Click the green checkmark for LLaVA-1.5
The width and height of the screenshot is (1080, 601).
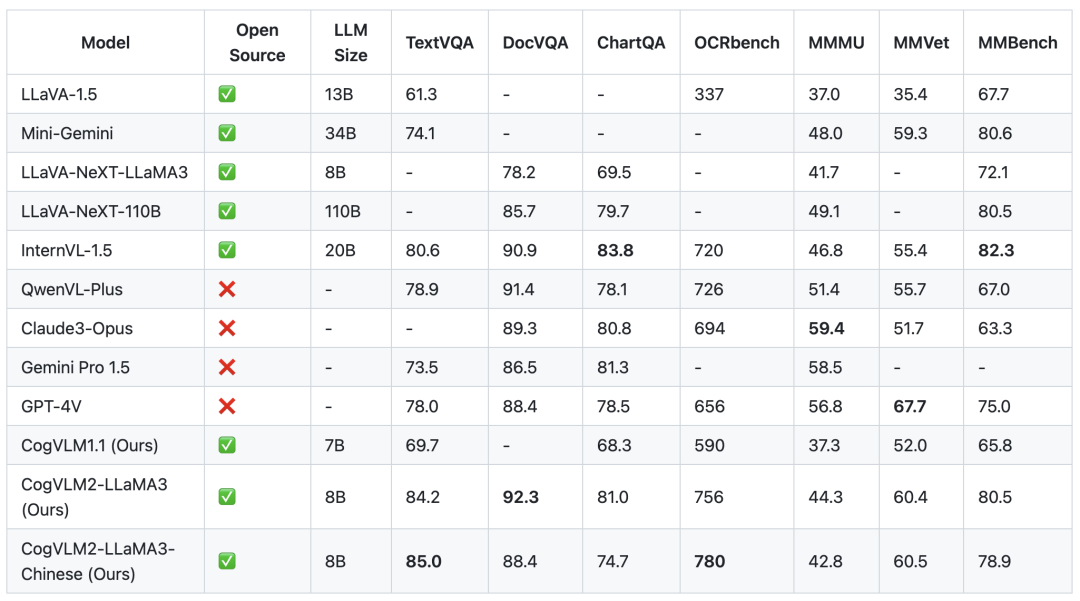click(227, 94)
